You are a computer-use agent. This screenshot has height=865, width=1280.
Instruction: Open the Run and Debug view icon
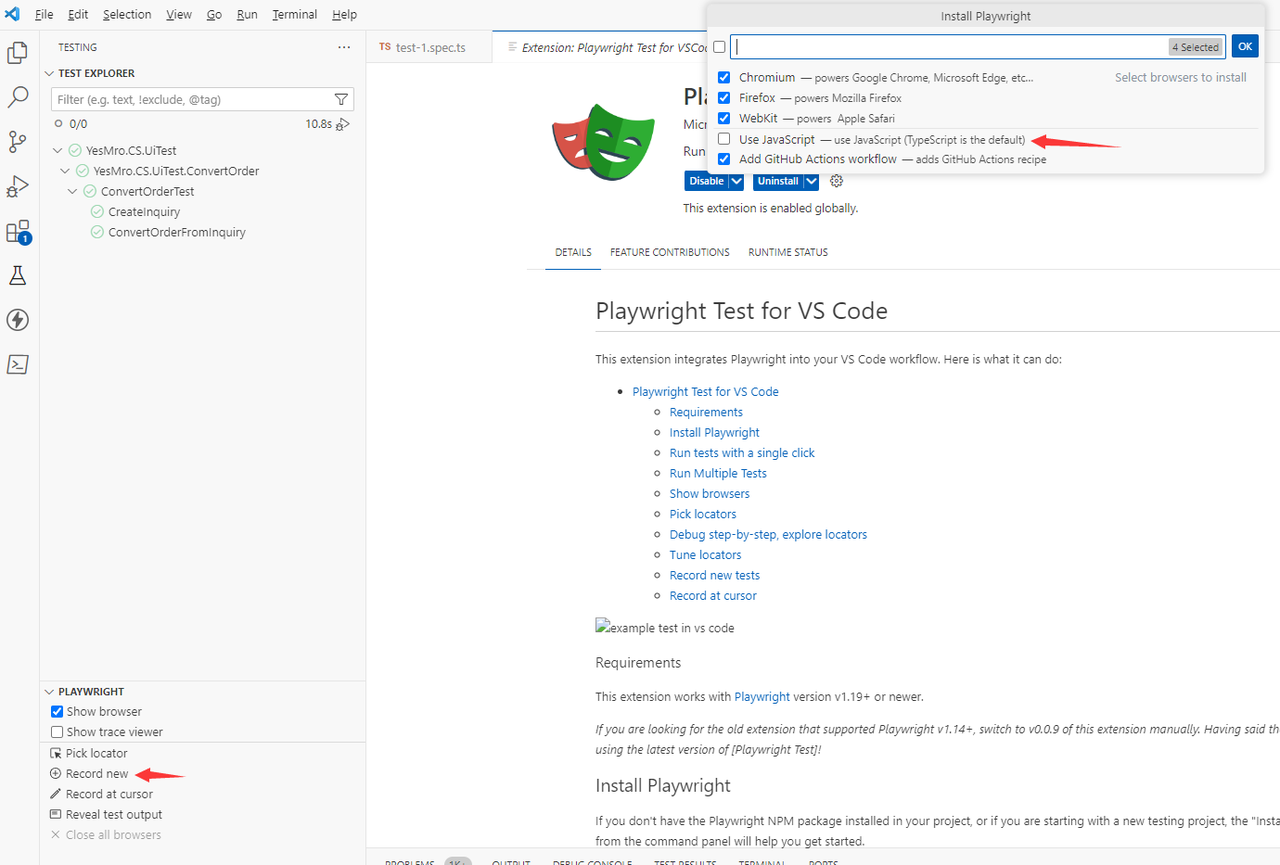pyautogui.click(x=17, y=186)
